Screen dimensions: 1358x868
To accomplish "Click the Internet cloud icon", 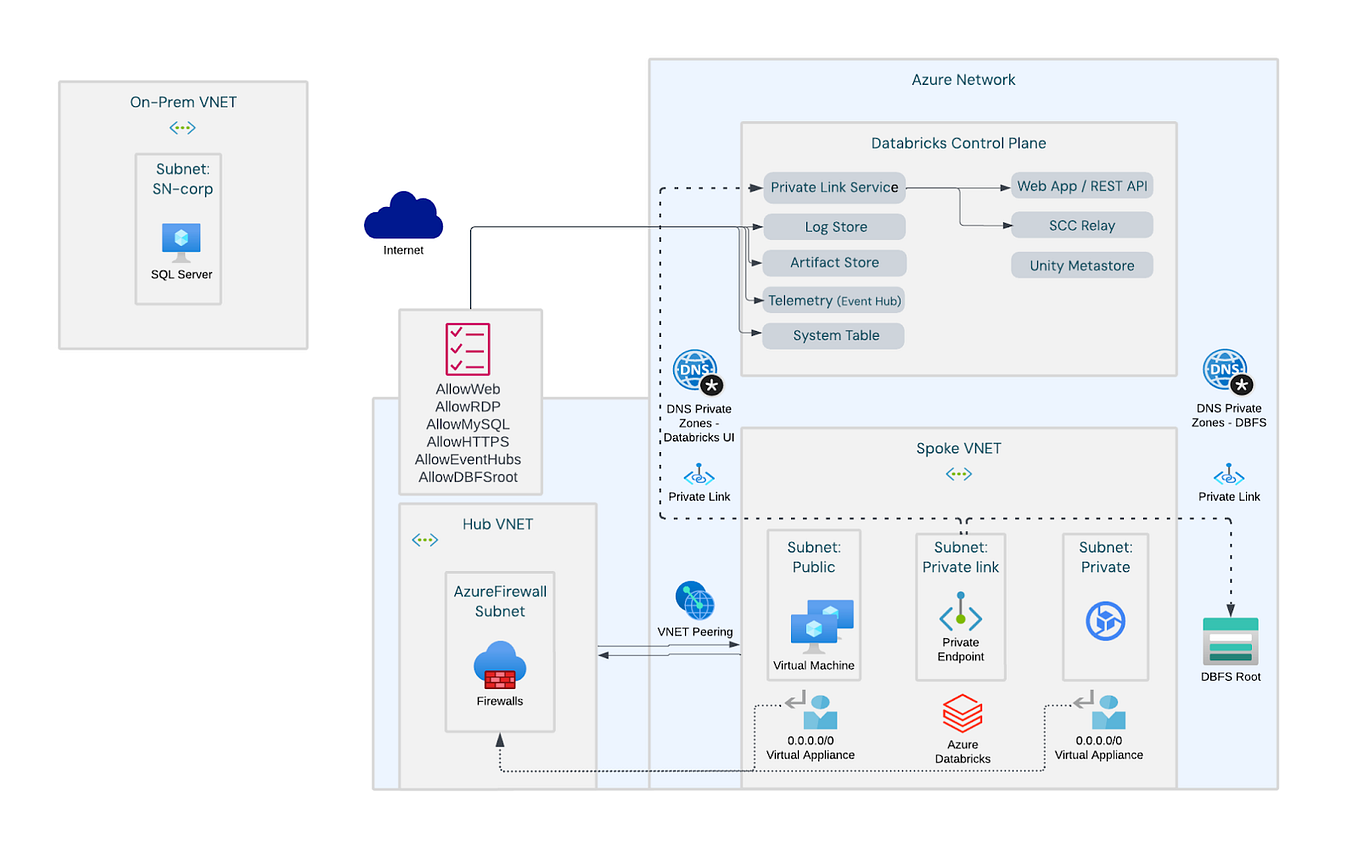I will click(x=402, y=215).
